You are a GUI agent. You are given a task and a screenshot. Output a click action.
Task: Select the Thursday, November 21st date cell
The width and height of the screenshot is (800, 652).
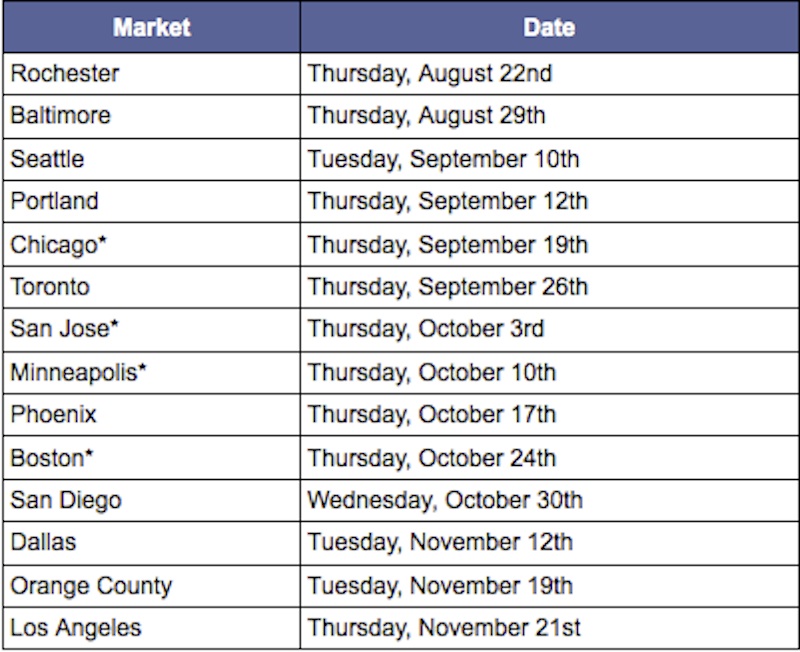tap(549, 628)
